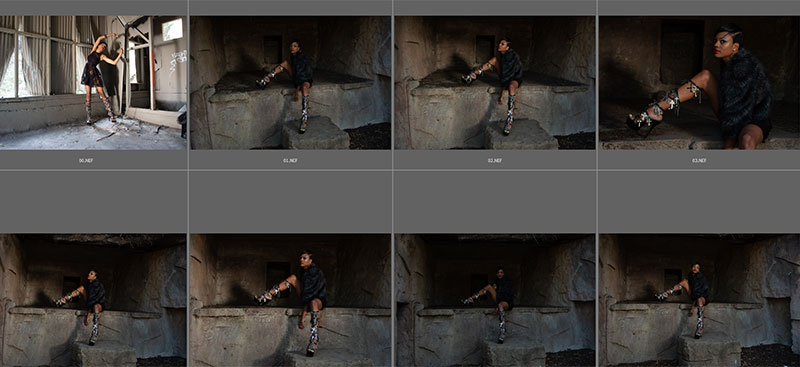Click the 02.NEF file name label
The height and width of the screenshot is (367, 800).
click(x=494, y=160)
